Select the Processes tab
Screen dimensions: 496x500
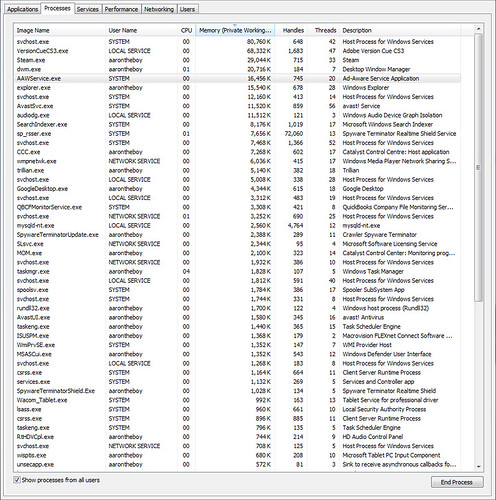coord(57,8)
